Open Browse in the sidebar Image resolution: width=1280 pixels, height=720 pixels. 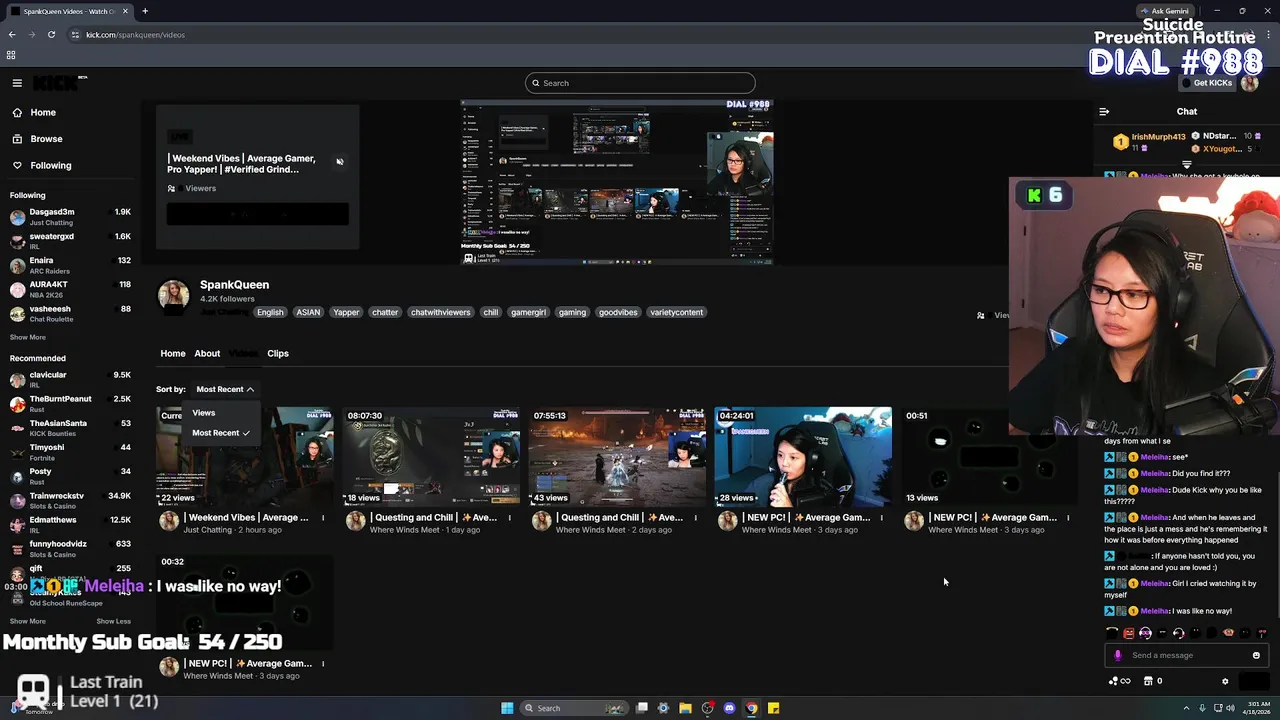coord(38,139)
